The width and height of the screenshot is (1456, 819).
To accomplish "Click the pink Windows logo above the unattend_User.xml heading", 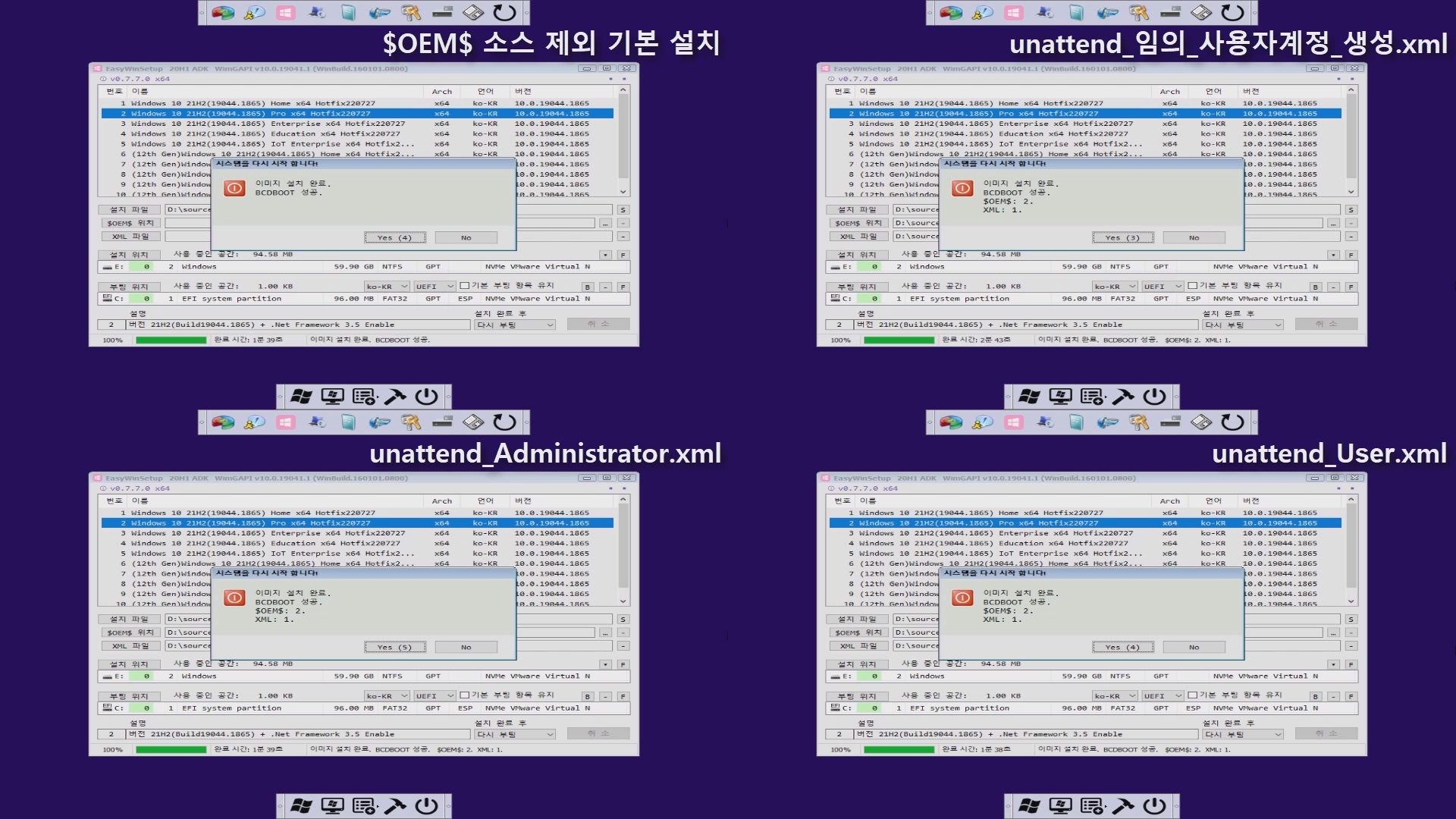I will point(1013,422).
